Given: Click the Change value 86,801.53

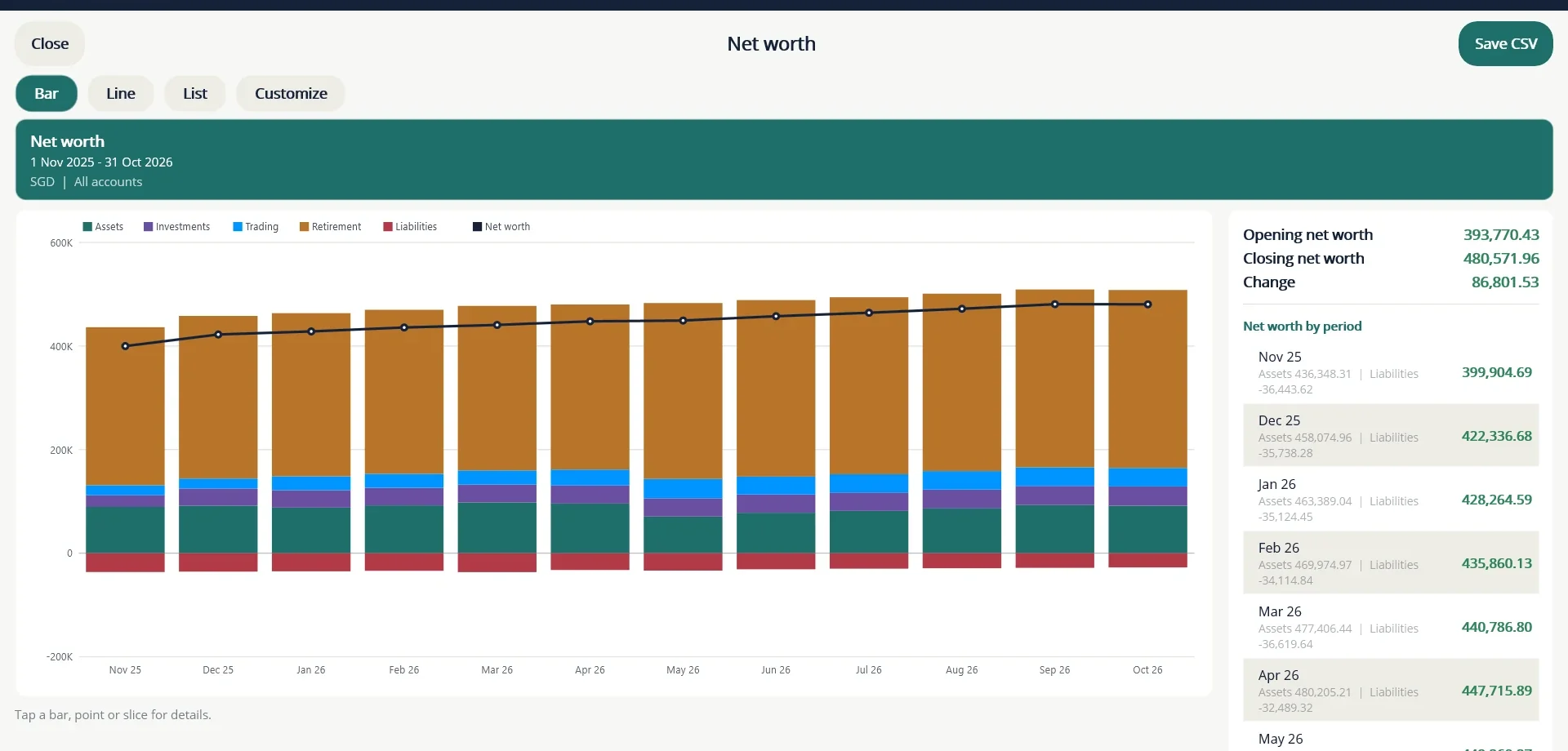Looking at the screenshot, I should (x=1505, y=282).
